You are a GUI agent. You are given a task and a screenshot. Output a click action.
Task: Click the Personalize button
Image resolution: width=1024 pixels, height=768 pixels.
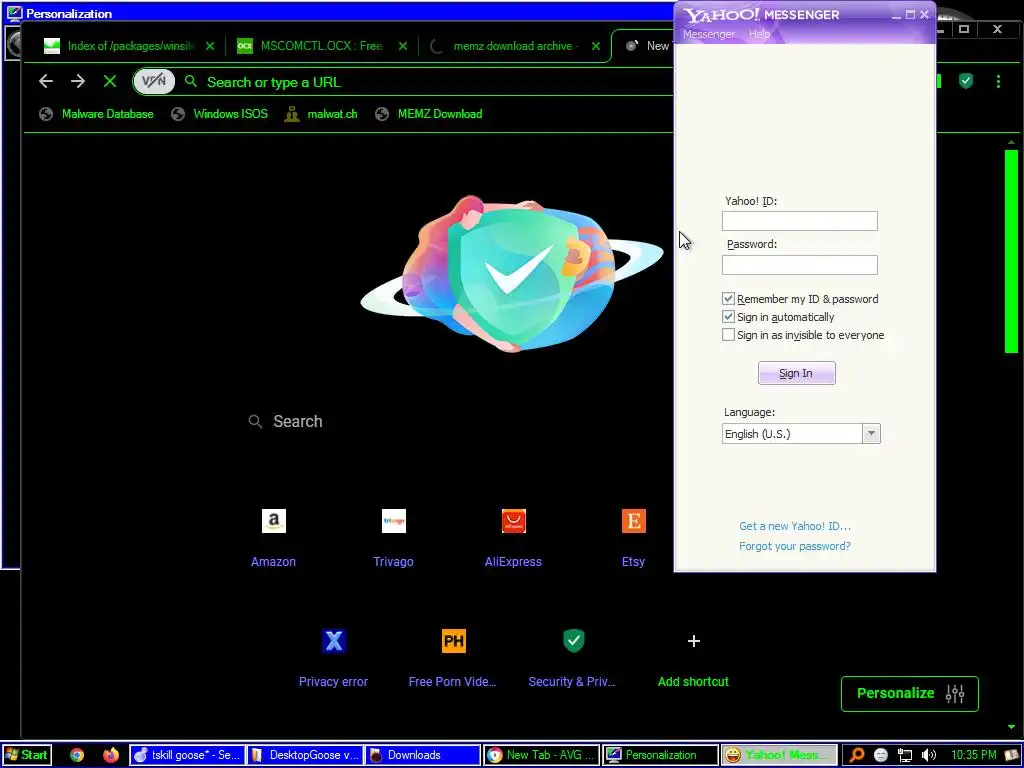tap(910, 694)
